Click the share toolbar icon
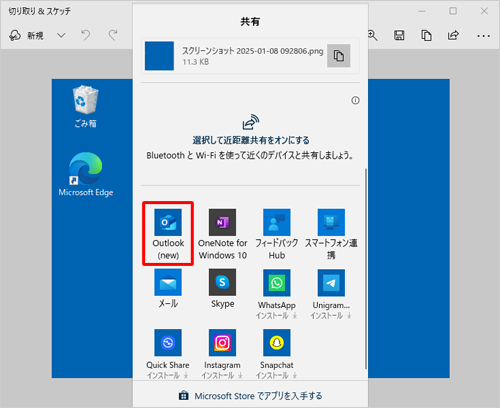 (x=453, y=35)
